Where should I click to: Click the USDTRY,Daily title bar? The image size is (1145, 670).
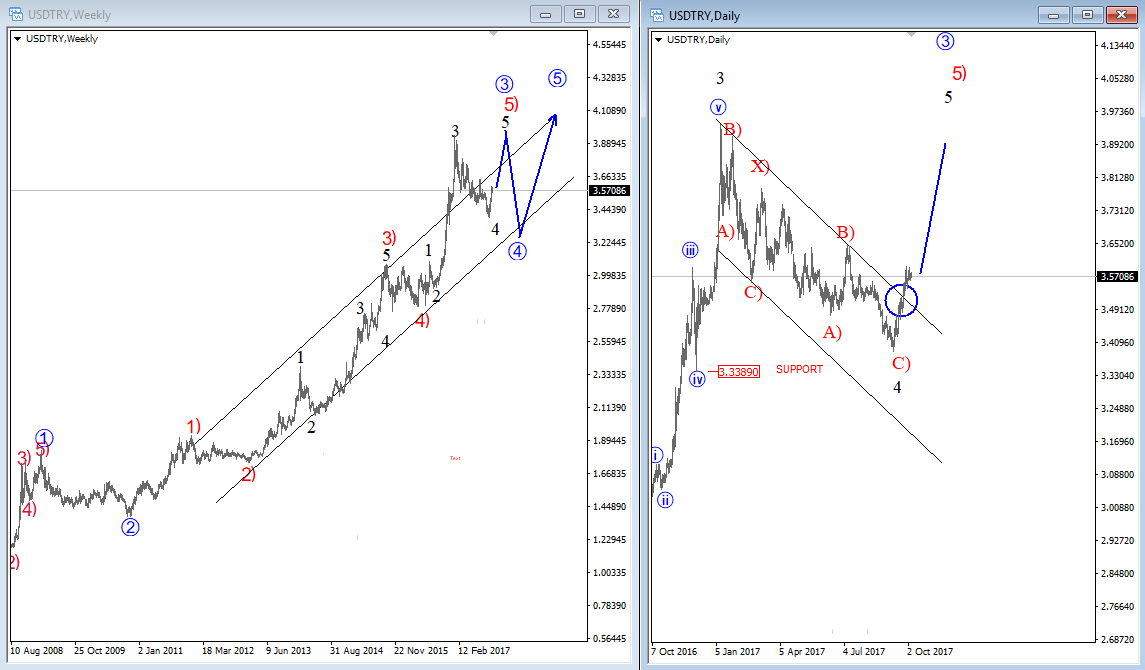point(850,15)
